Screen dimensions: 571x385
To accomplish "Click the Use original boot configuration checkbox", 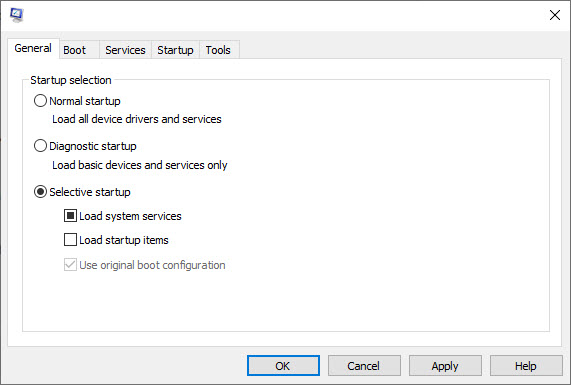I will 70,265.
